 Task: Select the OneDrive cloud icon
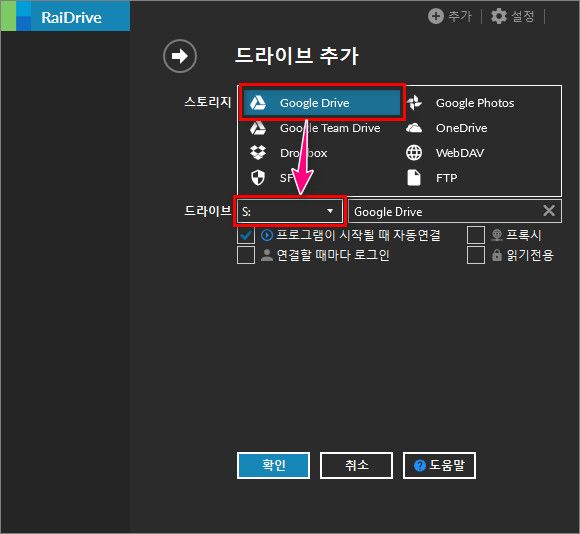[414, 128]
